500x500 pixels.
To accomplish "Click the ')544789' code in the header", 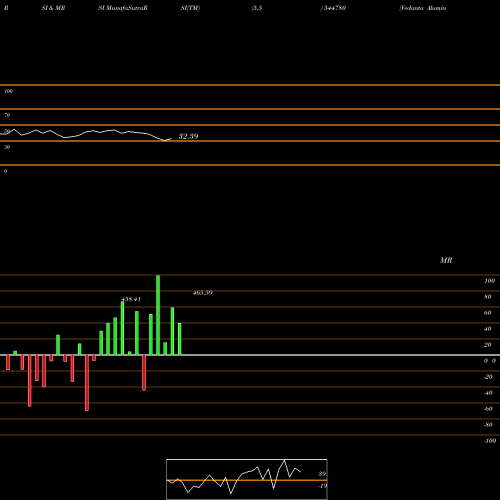I will click(x=333, y=8).
